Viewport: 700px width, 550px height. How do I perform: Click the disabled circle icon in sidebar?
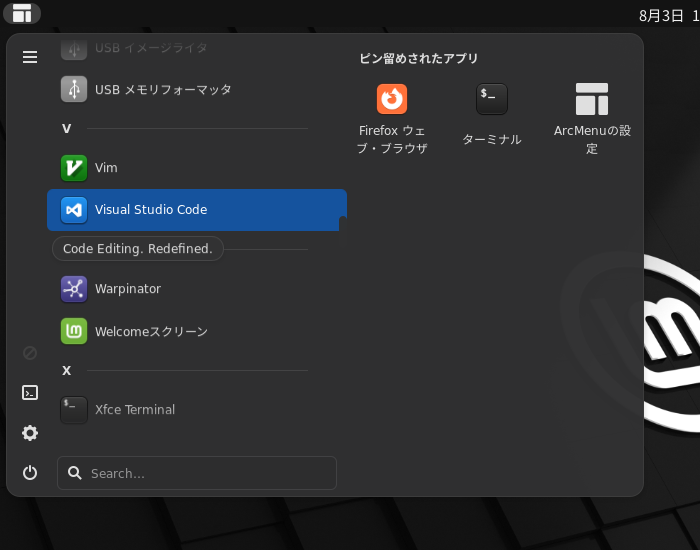point(30,353)
